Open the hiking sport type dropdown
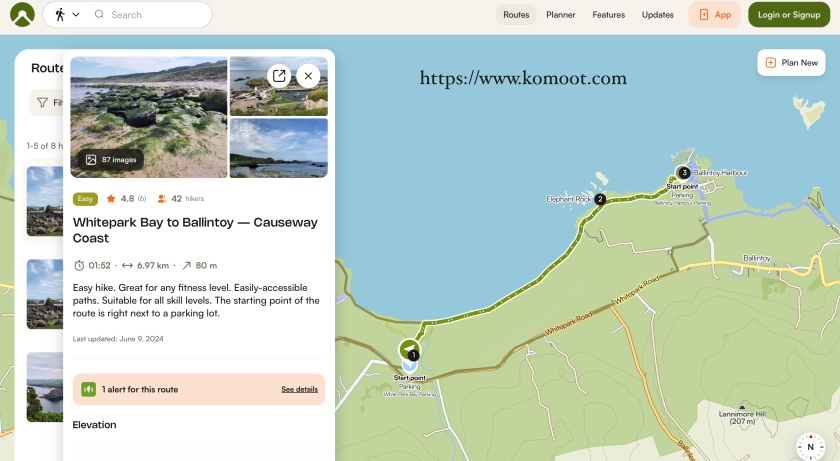840x461 pixels. 67,15
